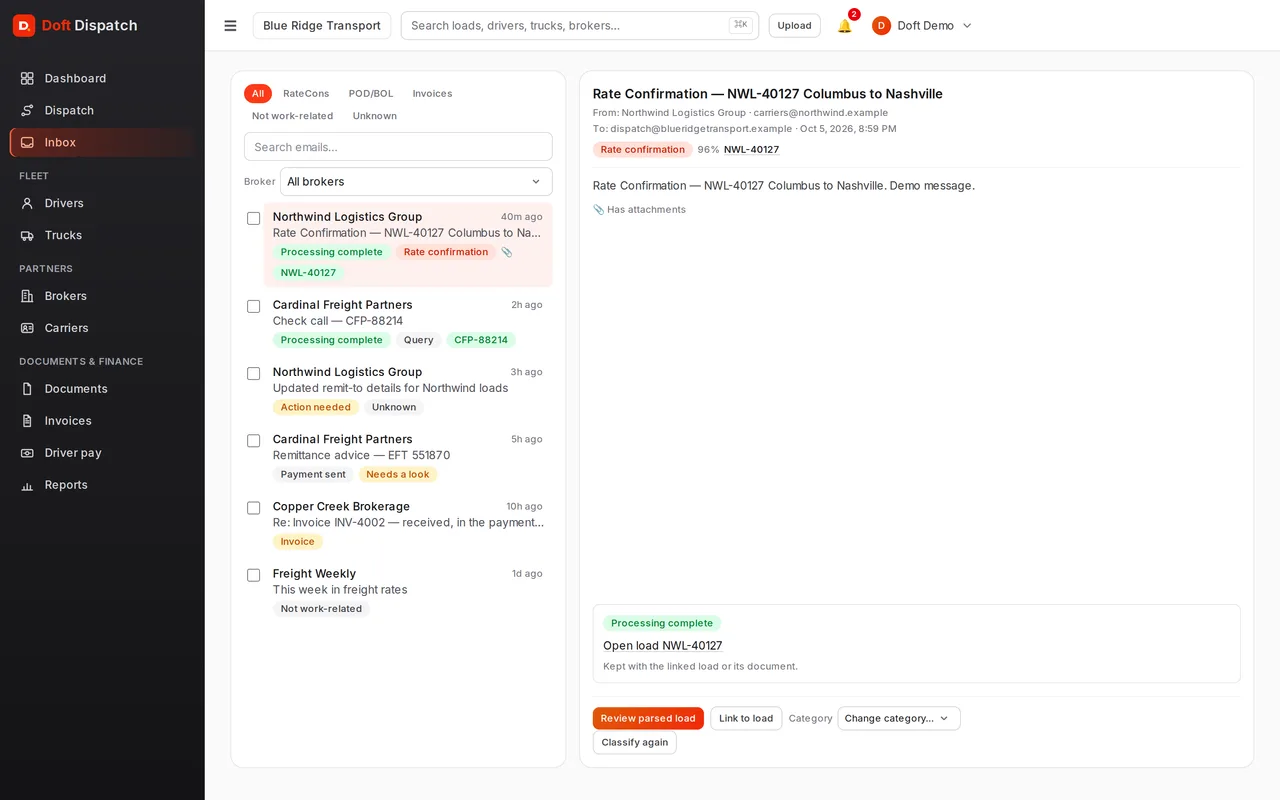1280x800 pixels.
Task: Open Carriers under Partners
Action: [x=102, y=328]
